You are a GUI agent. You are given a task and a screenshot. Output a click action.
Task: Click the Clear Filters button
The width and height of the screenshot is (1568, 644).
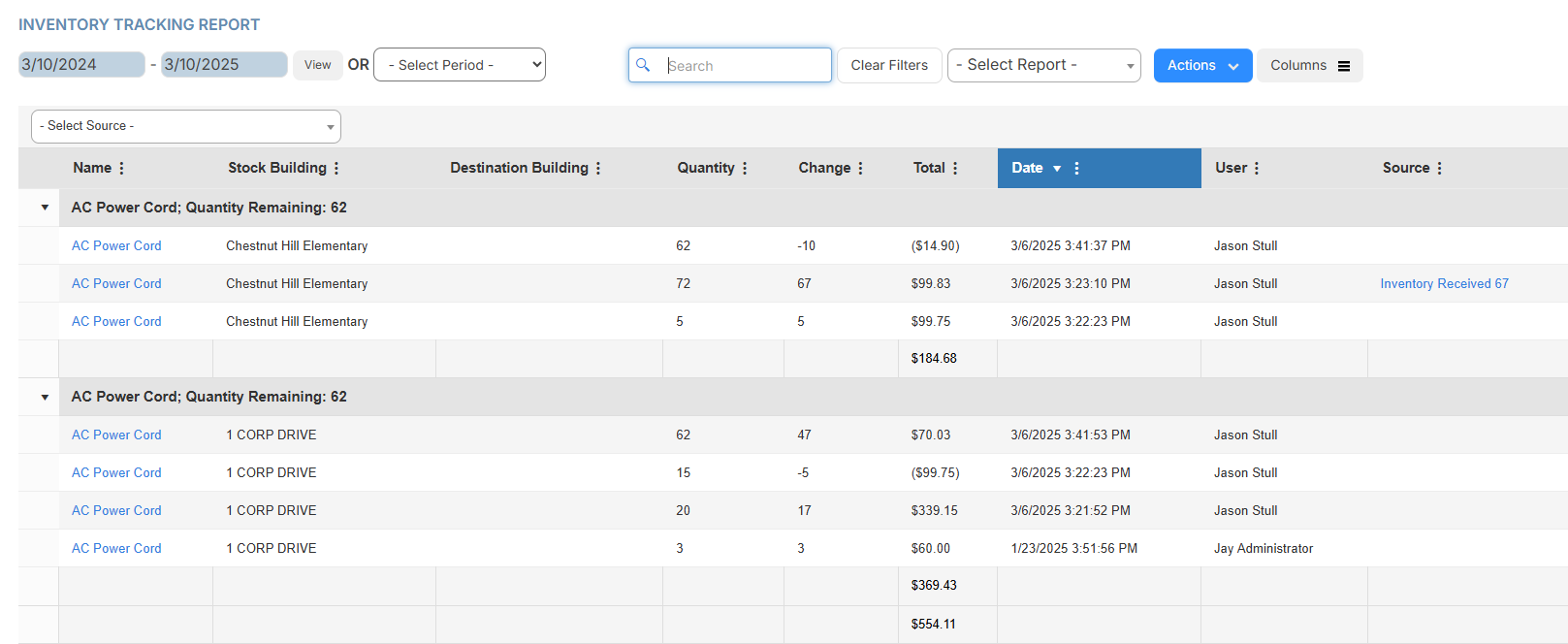point(889,65)
